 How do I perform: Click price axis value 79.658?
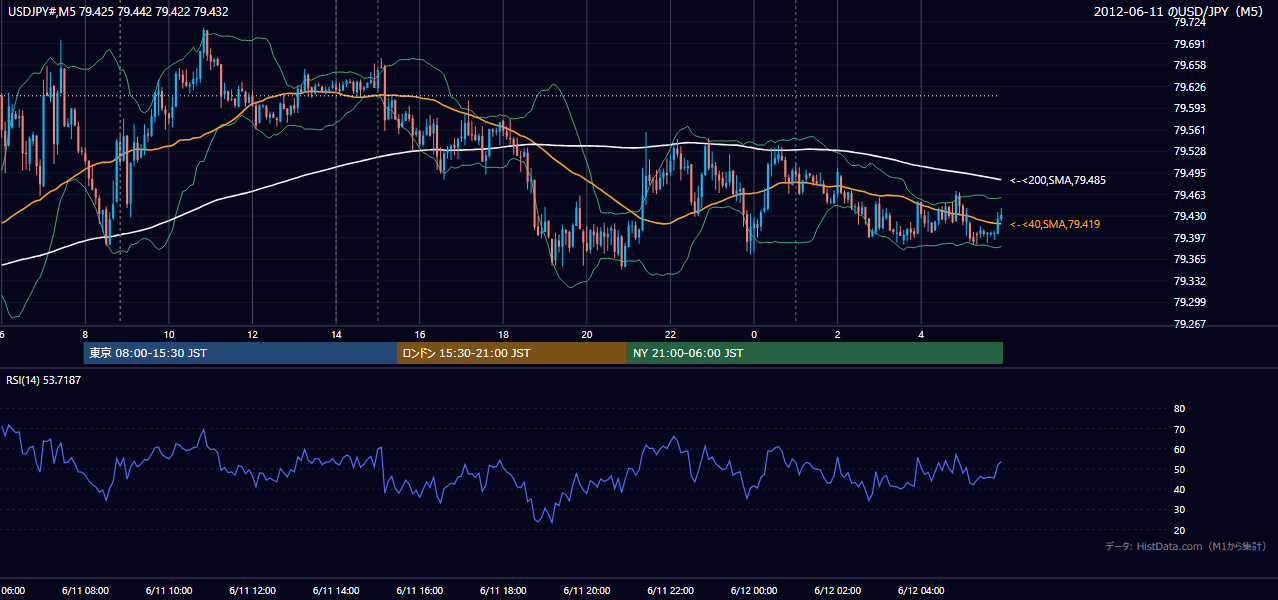coord(1188,65)
